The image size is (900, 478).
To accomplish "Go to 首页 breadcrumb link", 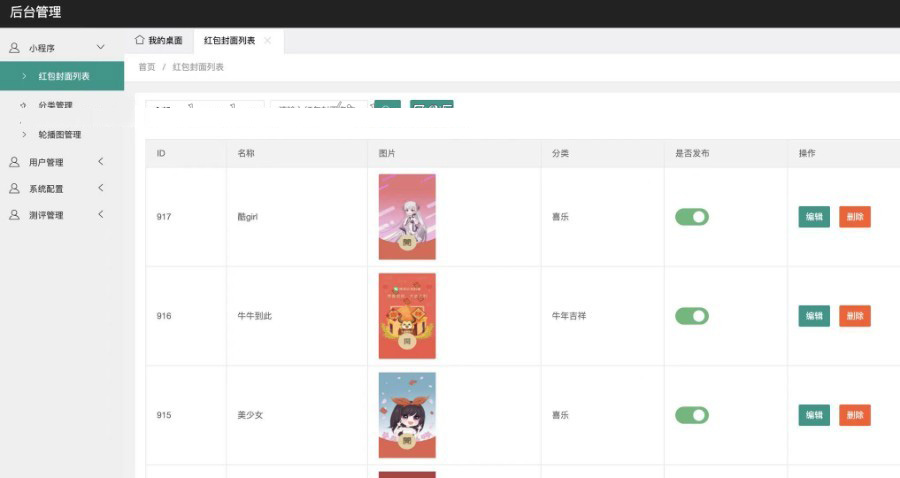I will point(147,67).
